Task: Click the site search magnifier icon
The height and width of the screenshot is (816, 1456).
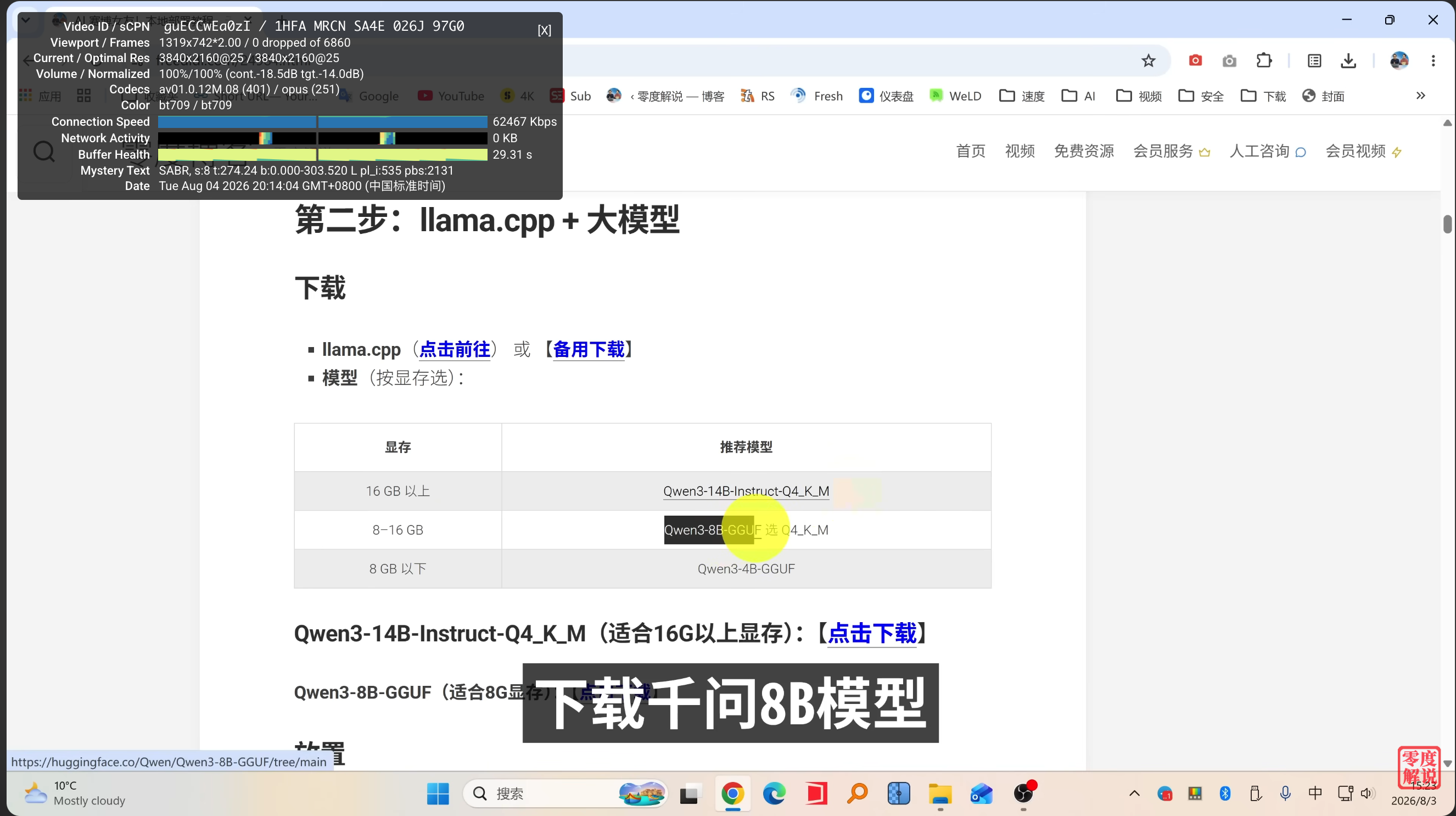Action: click(43, 152)
